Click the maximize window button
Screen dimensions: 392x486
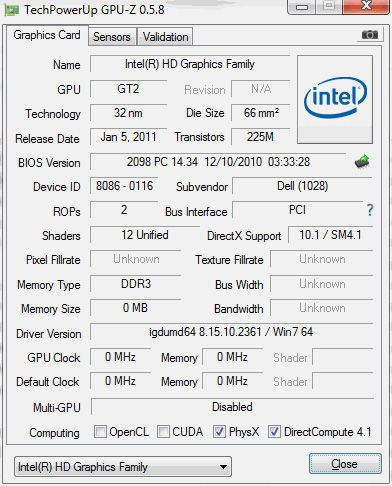tap(329, 6)
